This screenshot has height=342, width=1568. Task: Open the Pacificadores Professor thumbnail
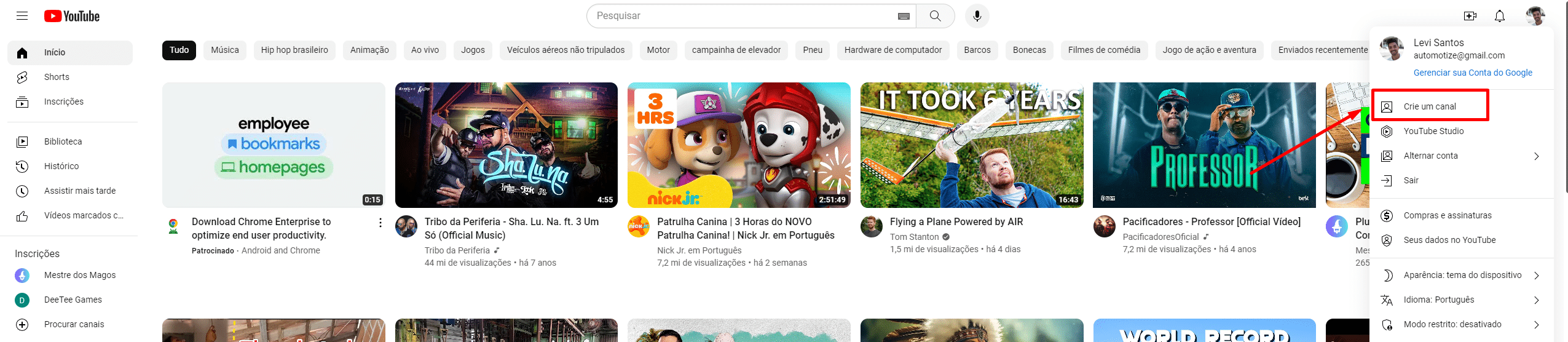pos(1204,145)
